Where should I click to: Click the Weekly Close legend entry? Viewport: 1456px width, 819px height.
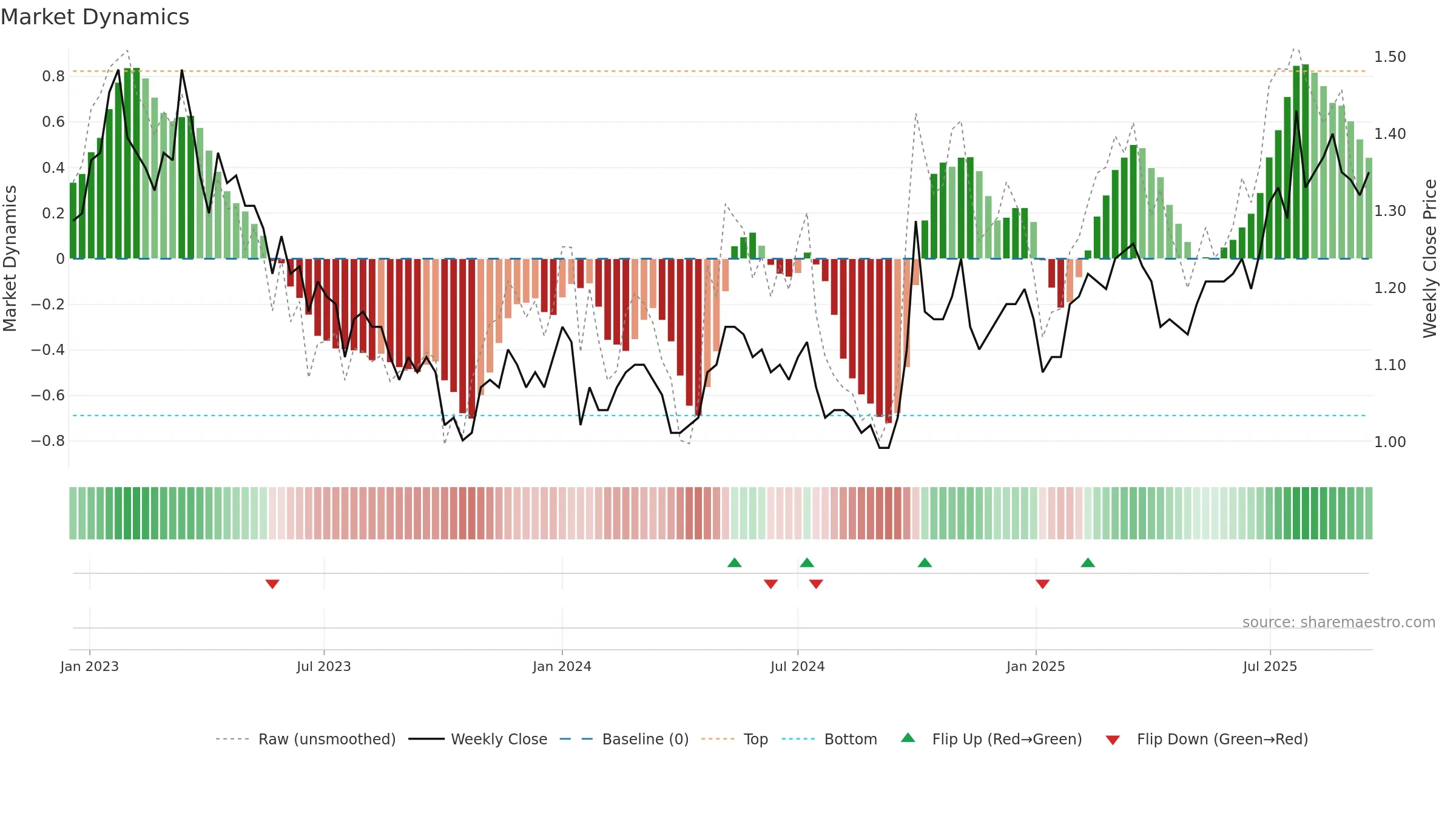[478, 739]
